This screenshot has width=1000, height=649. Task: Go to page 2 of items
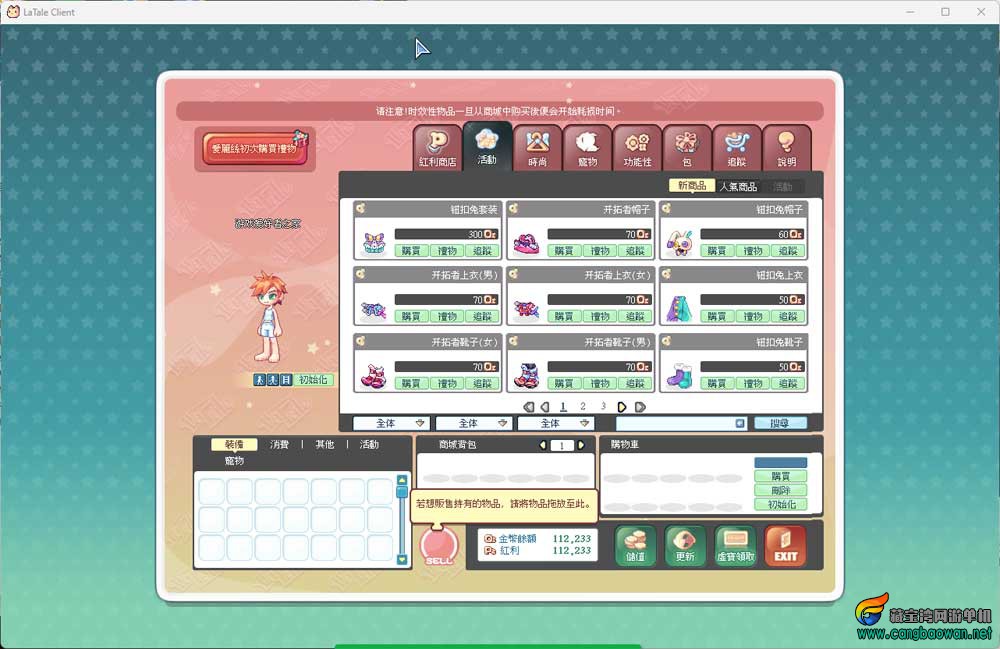pos(582,407)
